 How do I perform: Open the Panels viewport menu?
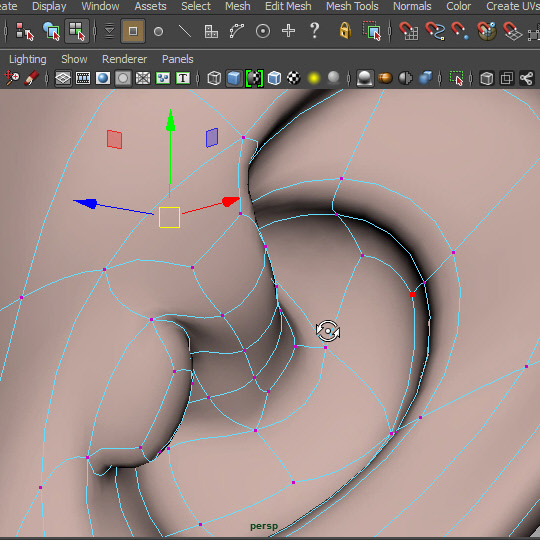(178, 59)
